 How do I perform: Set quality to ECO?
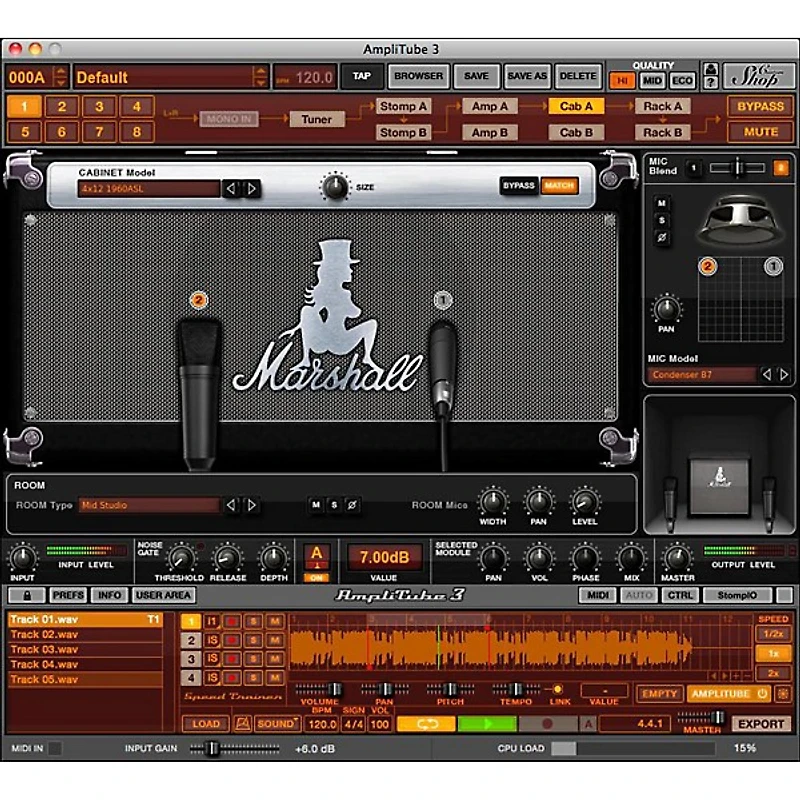[682, 81]
